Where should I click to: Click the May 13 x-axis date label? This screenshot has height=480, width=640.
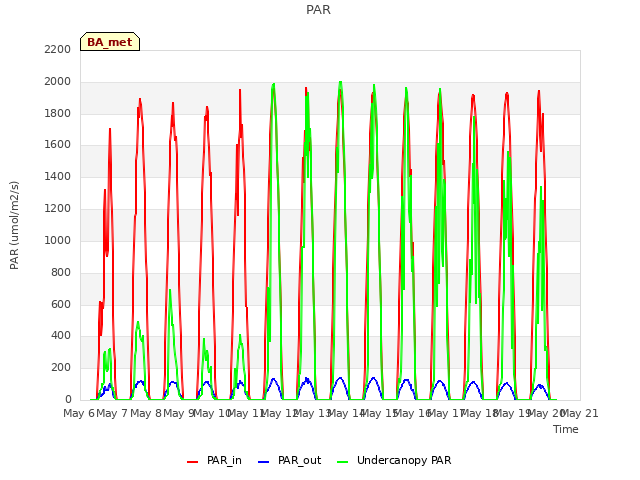tap(313, 413)
